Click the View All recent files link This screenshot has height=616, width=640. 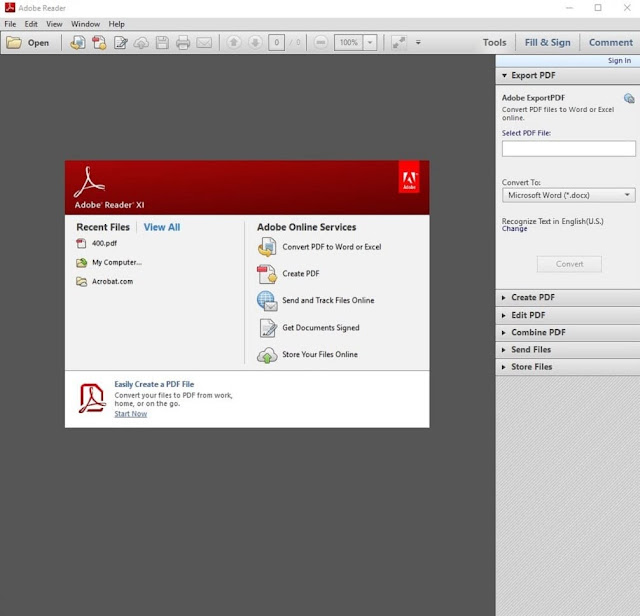click(x=161, y=227)
